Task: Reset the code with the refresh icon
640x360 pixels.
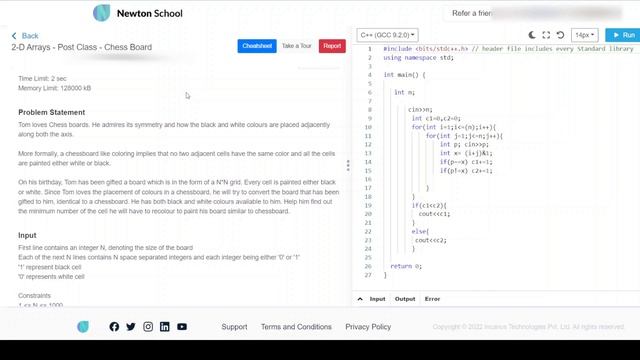Action: point(560,35)
